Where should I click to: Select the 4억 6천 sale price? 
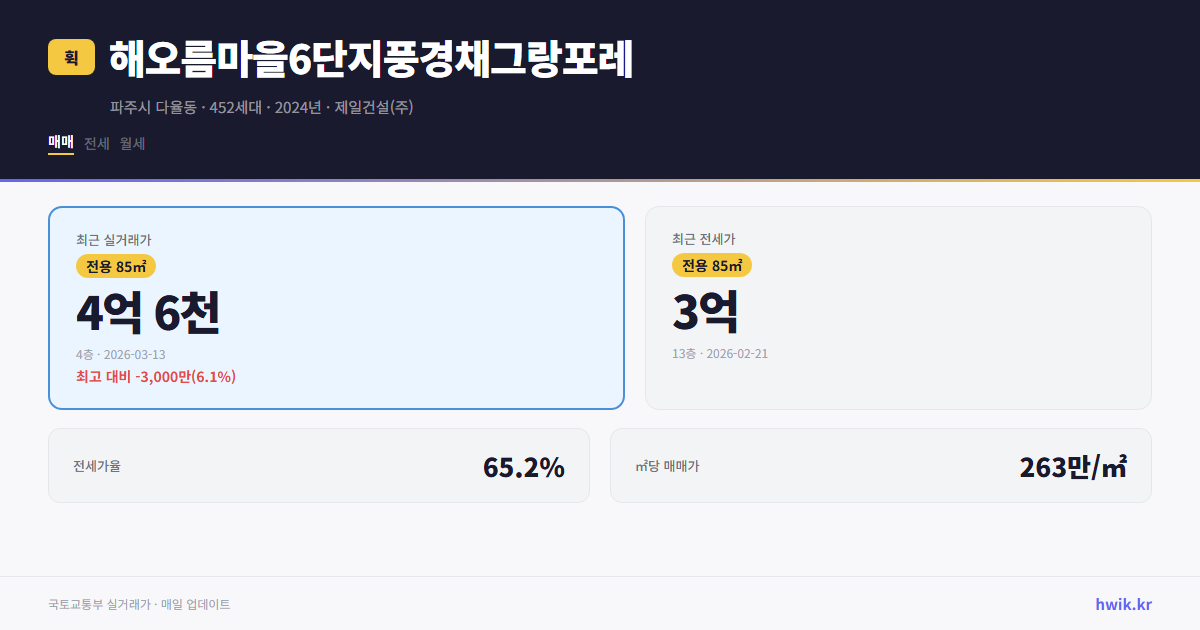pos(148,312)
